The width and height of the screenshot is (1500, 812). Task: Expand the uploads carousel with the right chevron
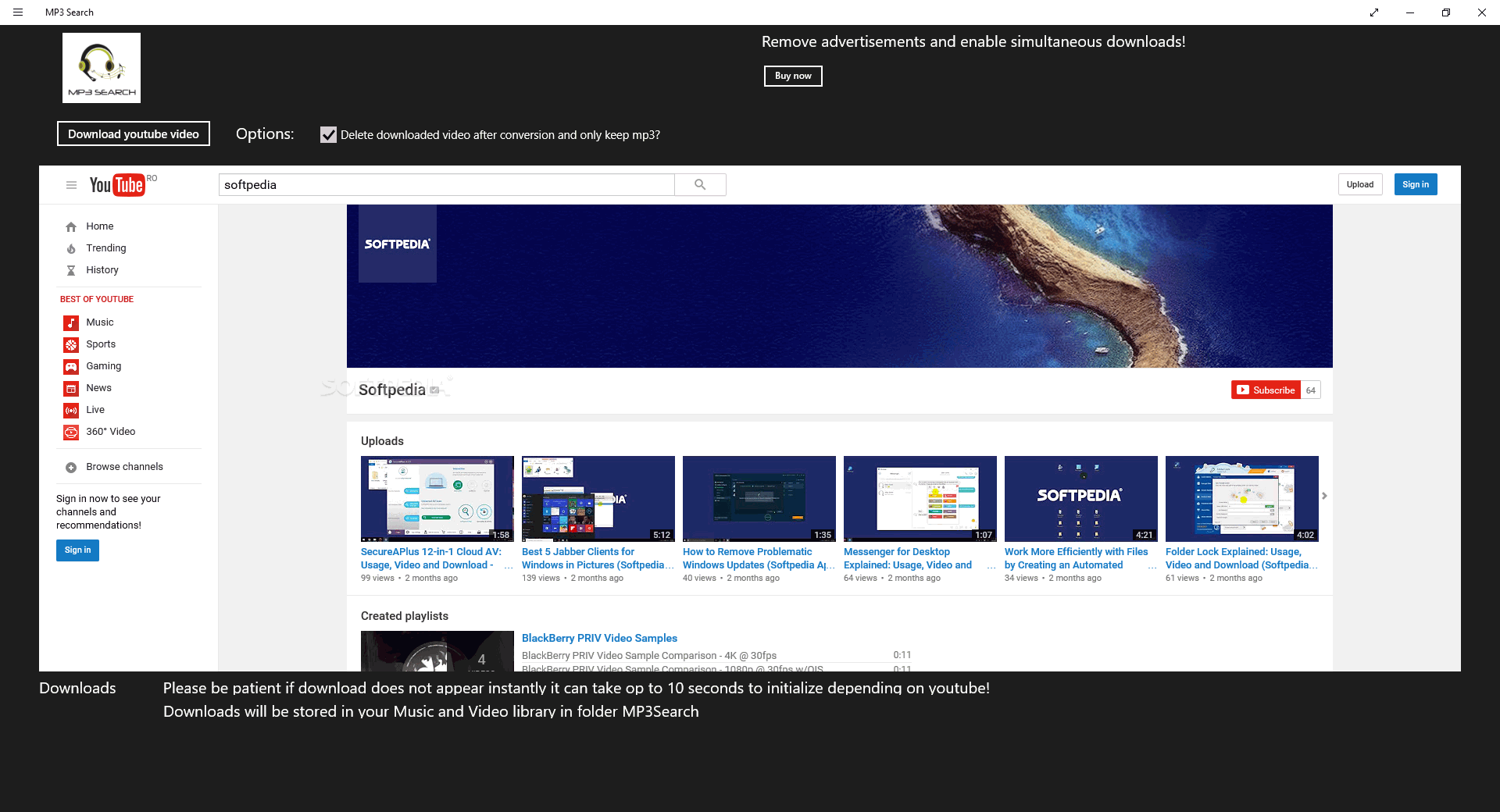pyautogui.click(x=1324, y=495)
